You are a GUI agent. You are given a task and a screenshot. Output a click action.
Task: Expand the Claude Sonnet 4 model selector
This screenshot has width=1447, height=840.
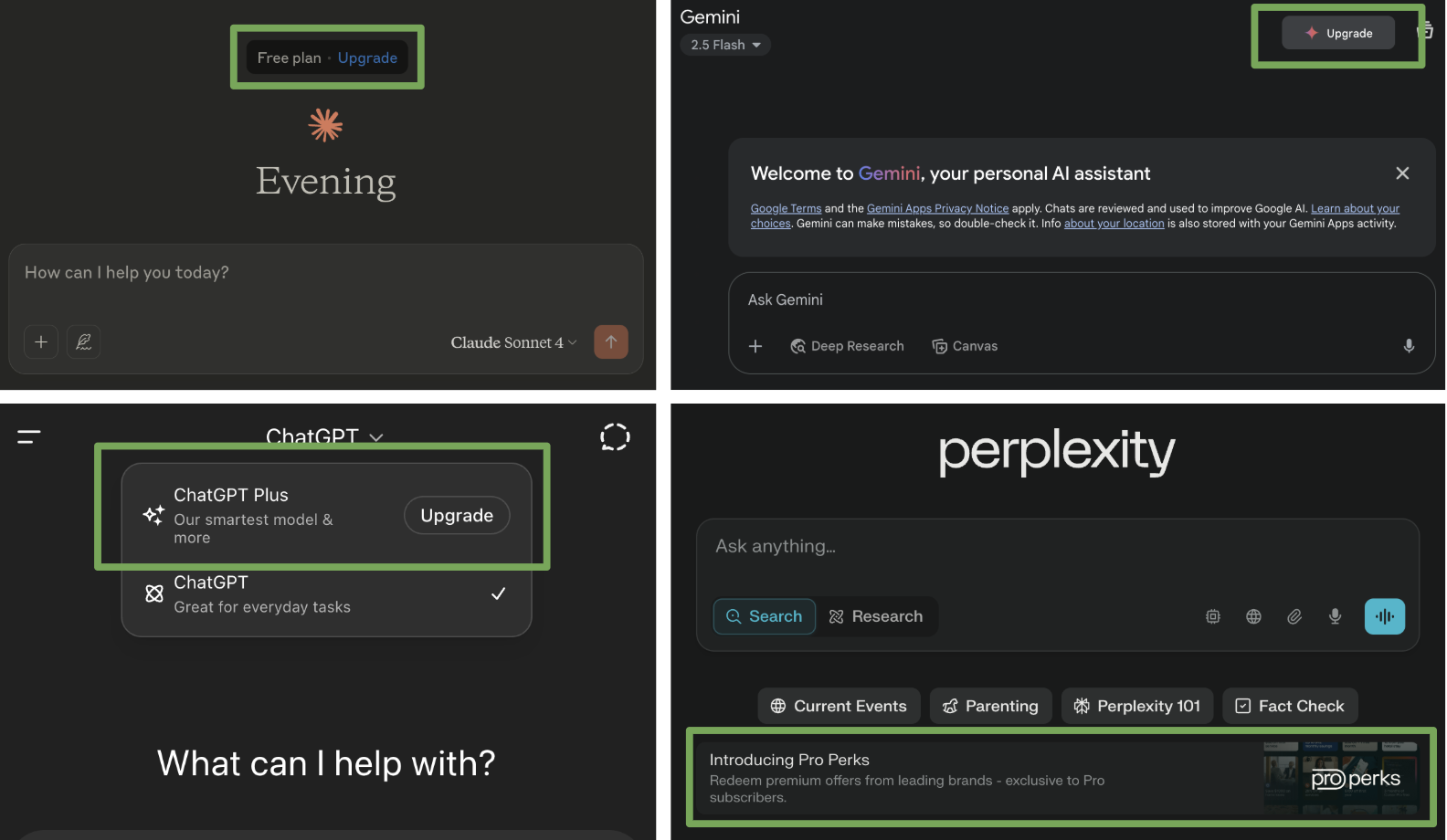tap(513, 342)
